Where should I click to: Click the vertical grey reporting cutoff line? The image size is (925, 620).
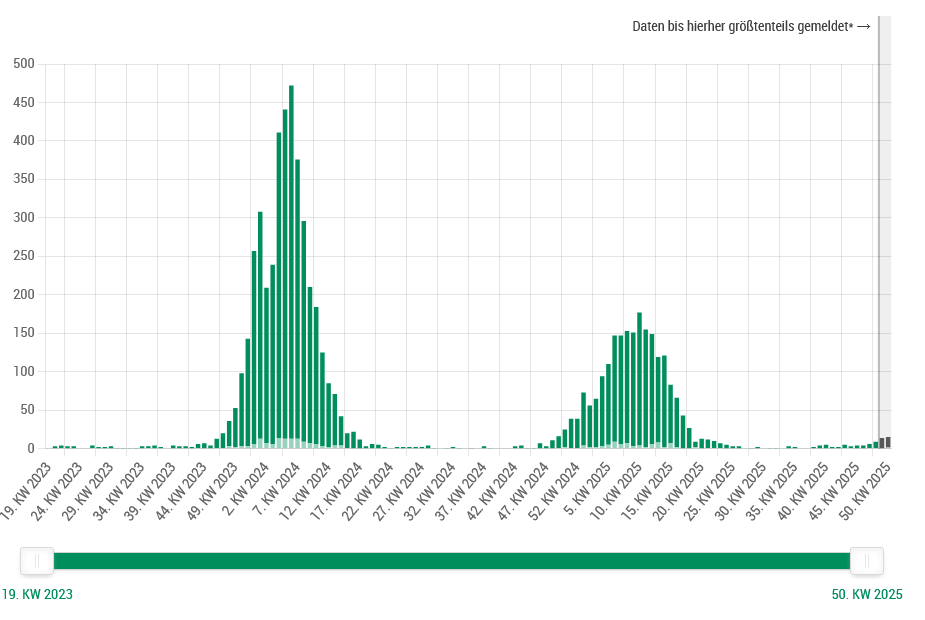click(x=879, y=230)
